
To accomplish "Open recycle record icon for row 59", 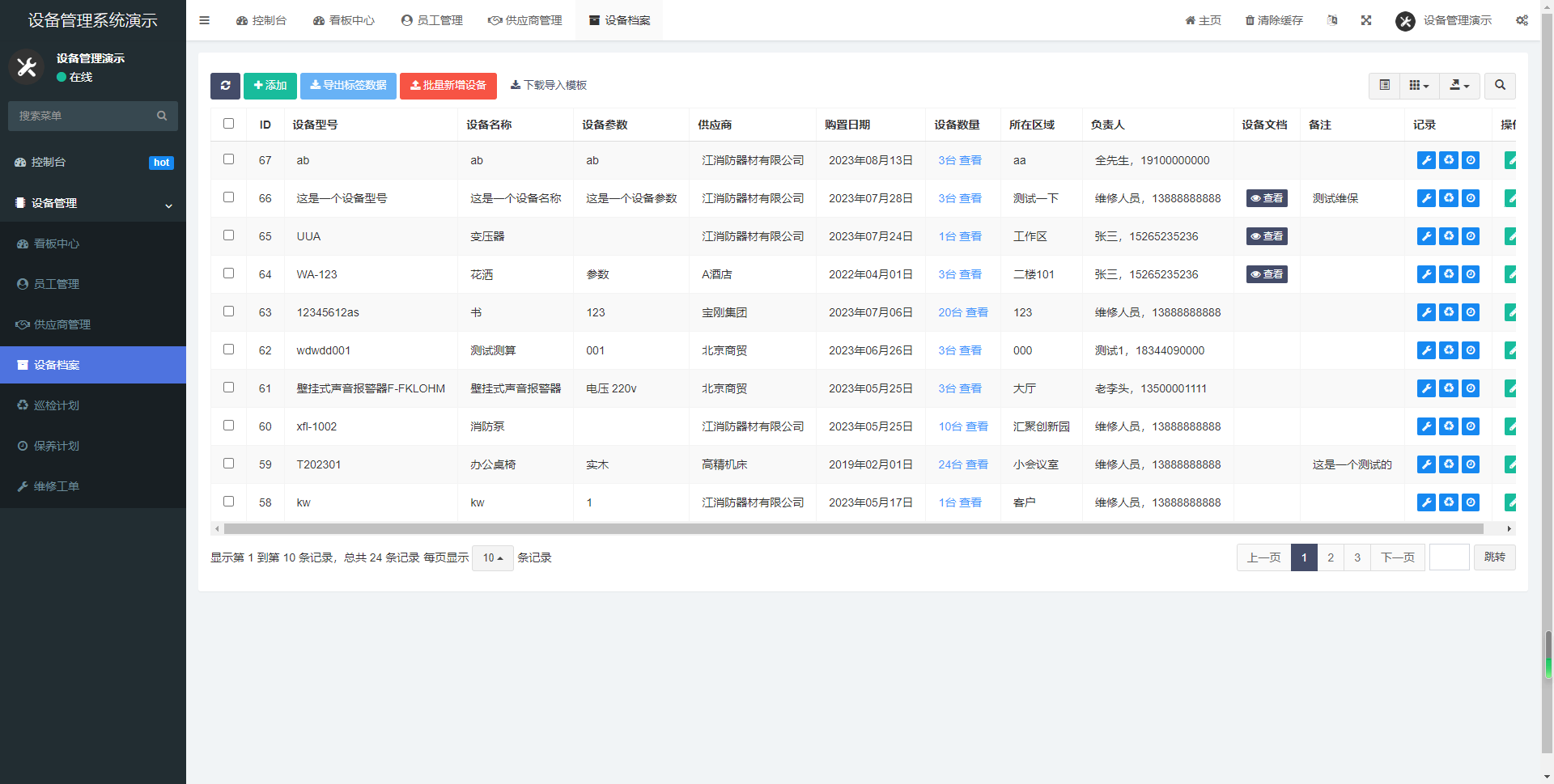I will tap(1449, 464).
